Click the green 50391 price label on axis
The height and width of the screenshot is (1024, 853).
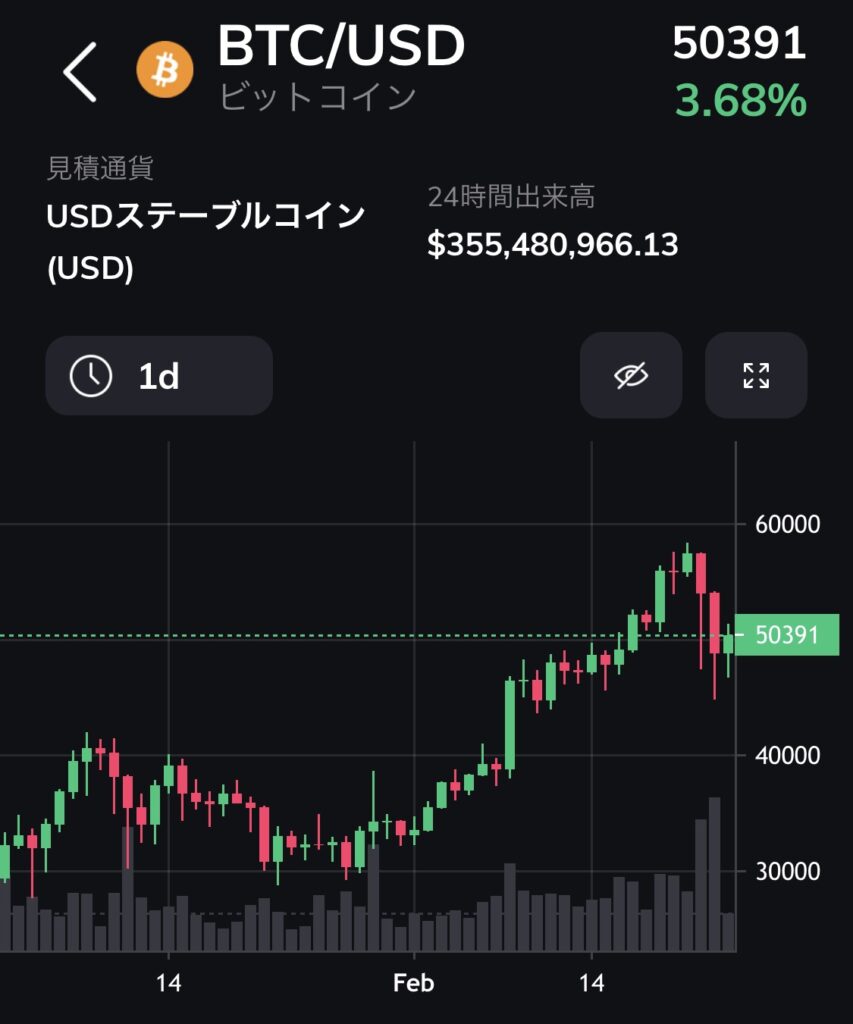[786, 634]
